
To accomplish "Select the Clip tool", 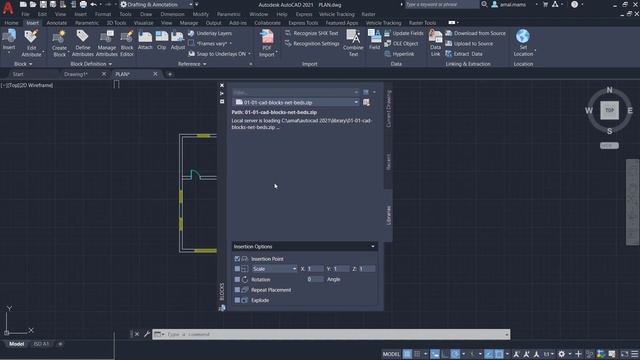I will (162, 40).
